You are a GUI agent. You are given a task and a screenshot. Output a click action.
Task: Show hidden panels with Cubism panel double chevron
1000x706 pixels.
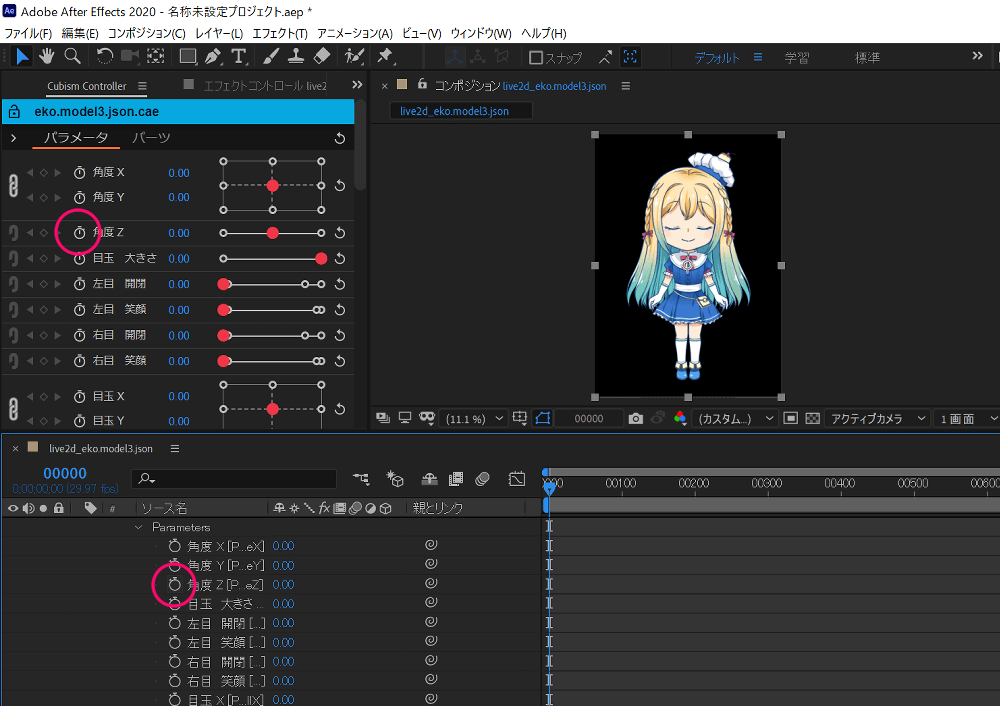pyautogui.click(x=357, y=85)
